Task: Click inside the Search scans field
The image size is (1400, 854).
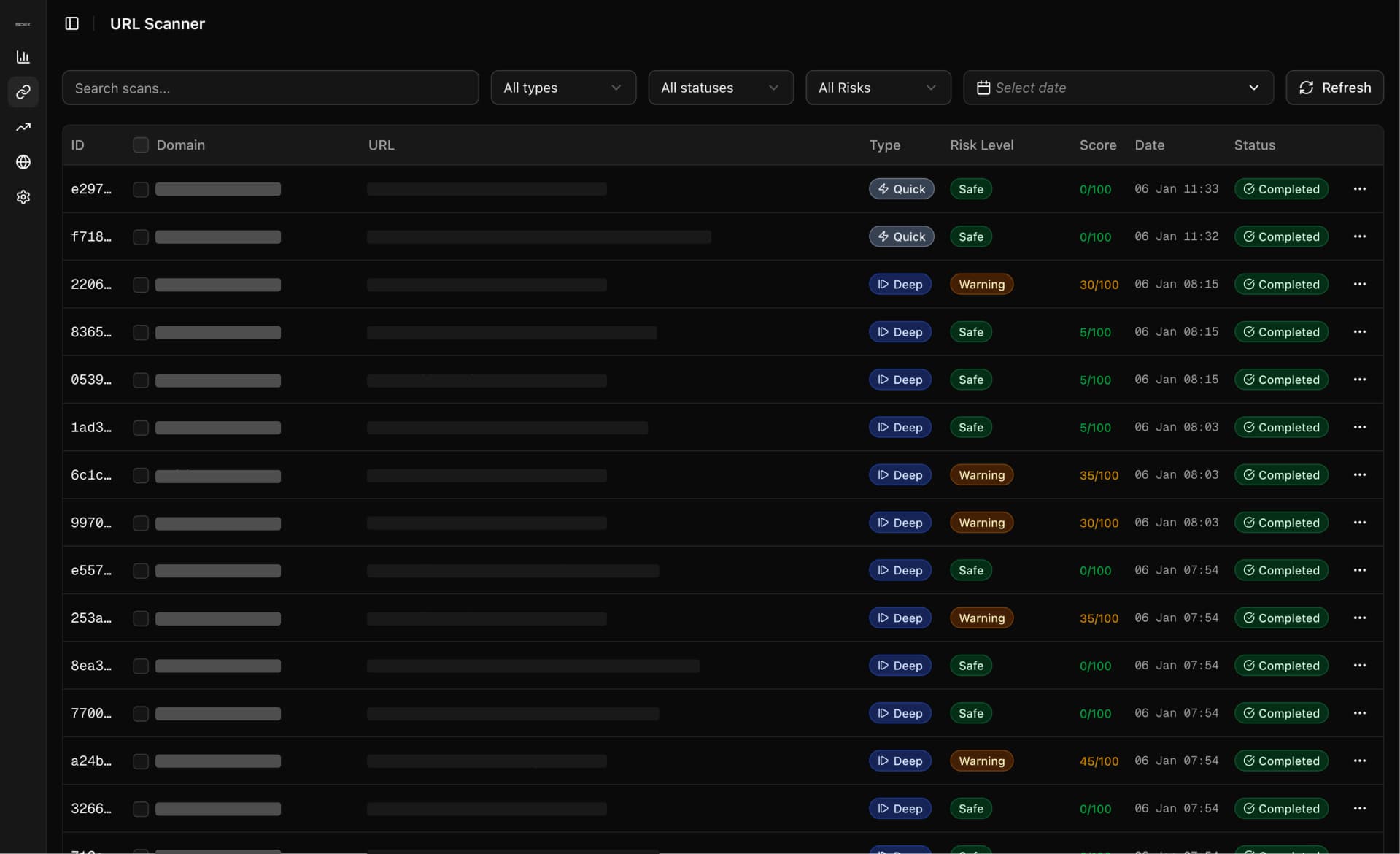Action: point(270,88)
